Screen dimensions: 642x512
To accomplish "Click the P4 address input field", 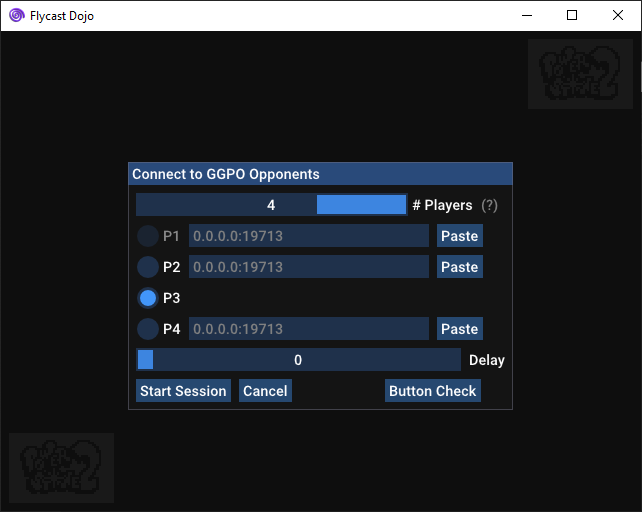I will [x=309, y=329].
